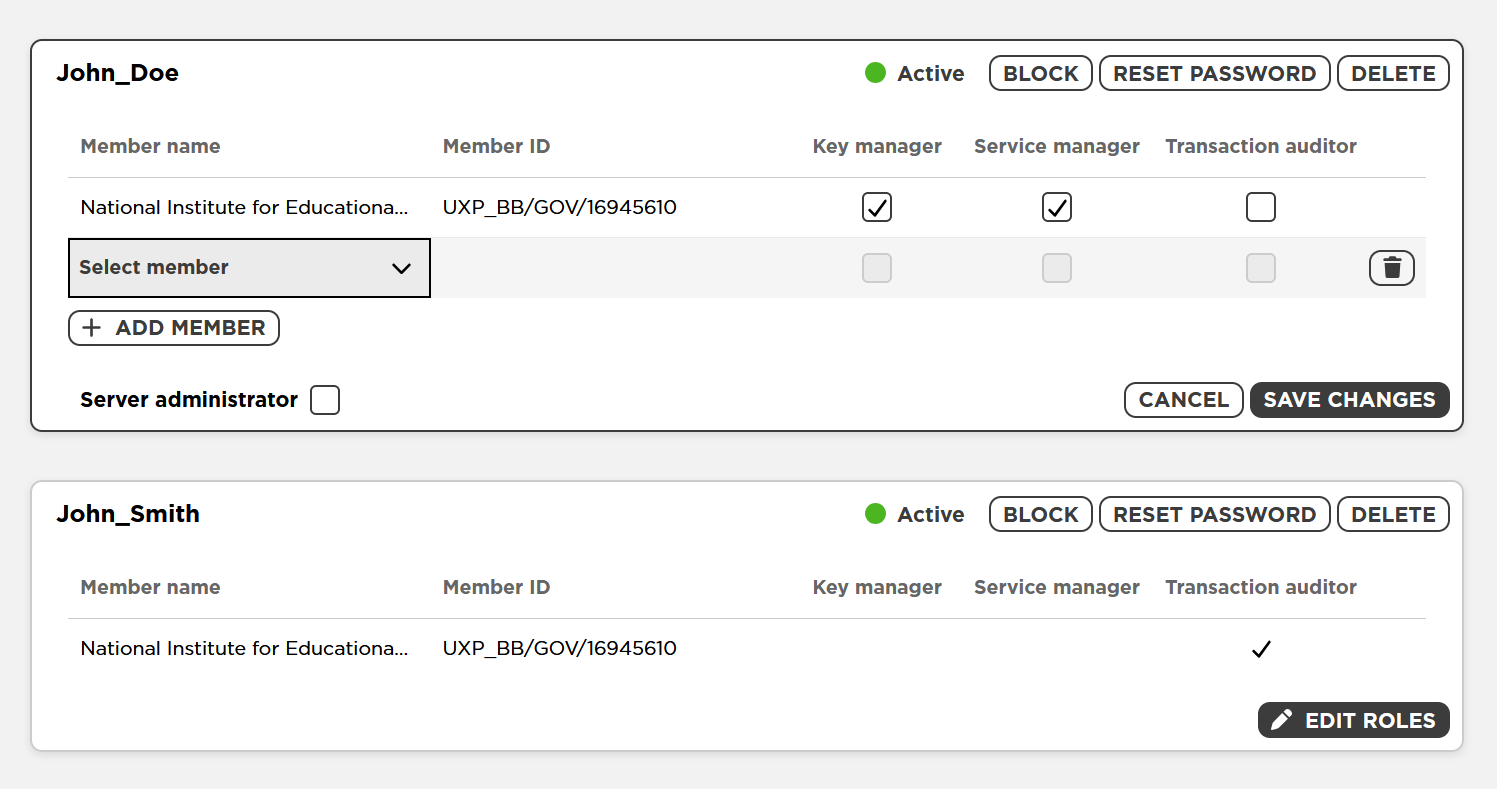Cancel the role changes
The height and width of the screenshot is (789, 1497).
pos(1183,400)
